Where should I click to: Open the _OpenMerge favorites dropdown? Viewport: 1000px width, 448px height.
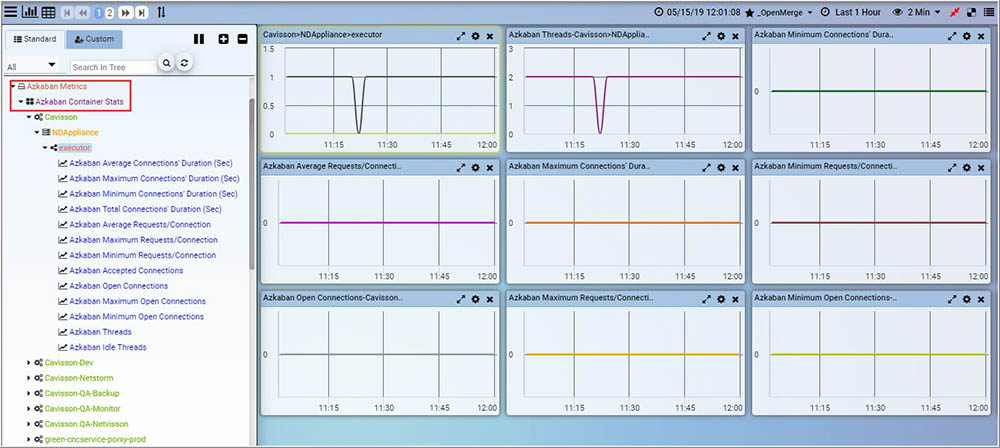pos(779,12)
